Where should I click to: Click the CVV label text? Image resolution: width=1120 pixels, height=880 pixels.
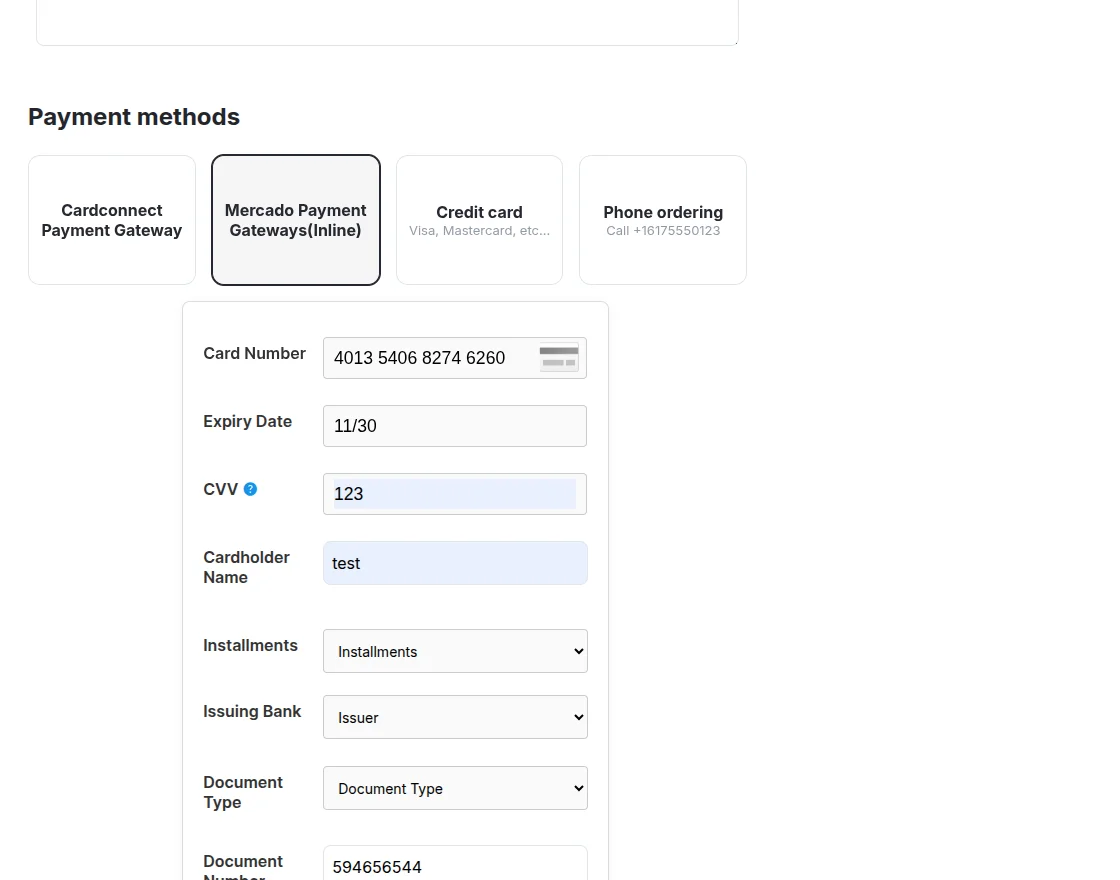pyautogui.click(x=220, y=489)
